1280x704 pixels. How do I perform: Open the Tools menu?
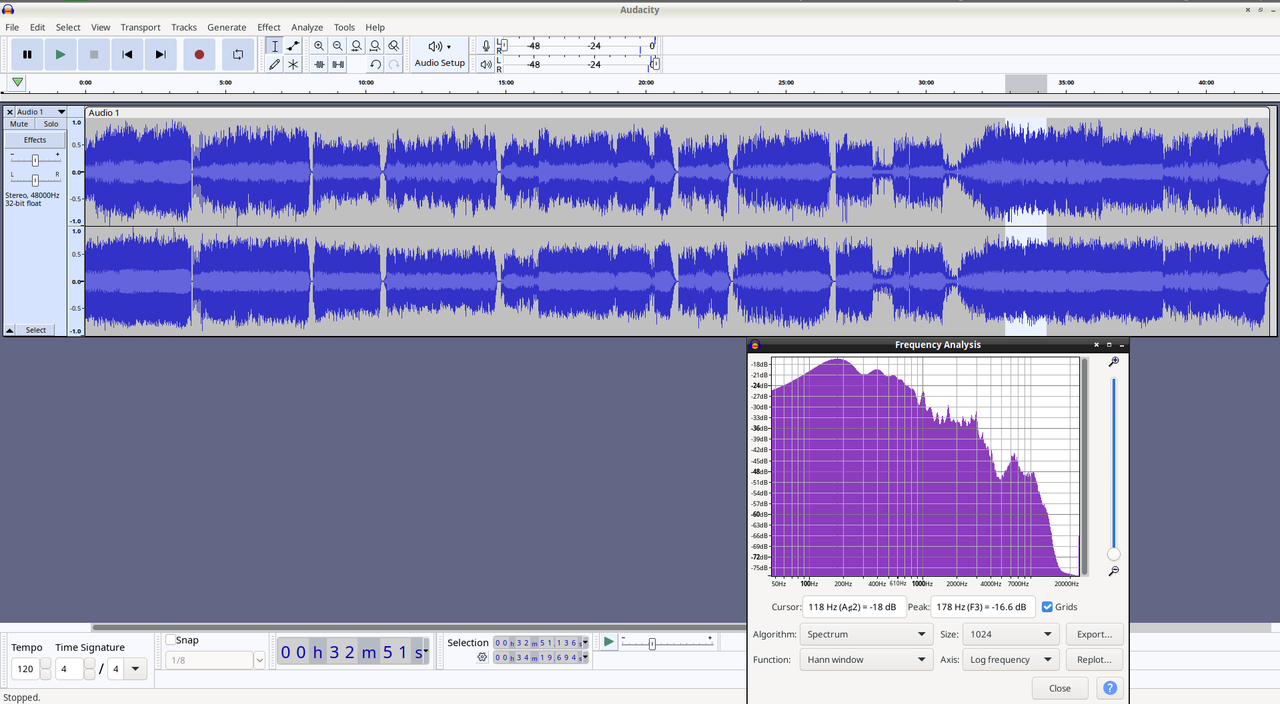pyautogui.click(x=344, y=27)
